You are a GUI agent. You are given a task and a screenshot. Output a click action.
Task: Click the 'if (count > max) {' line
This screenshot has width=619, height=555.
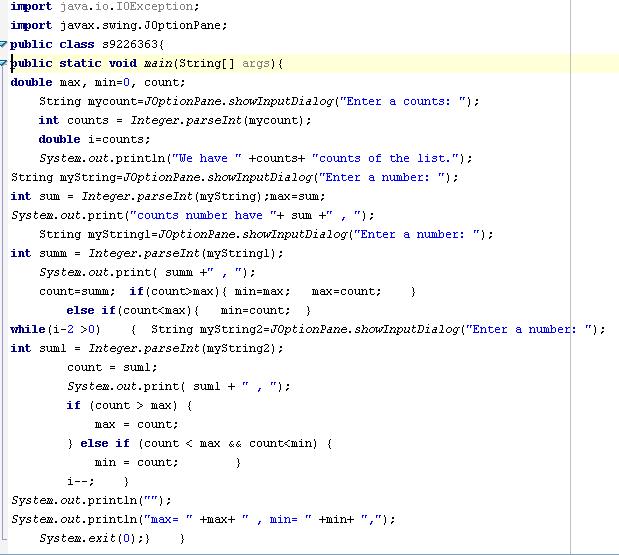pyautogui.click(x=129, y=405)
